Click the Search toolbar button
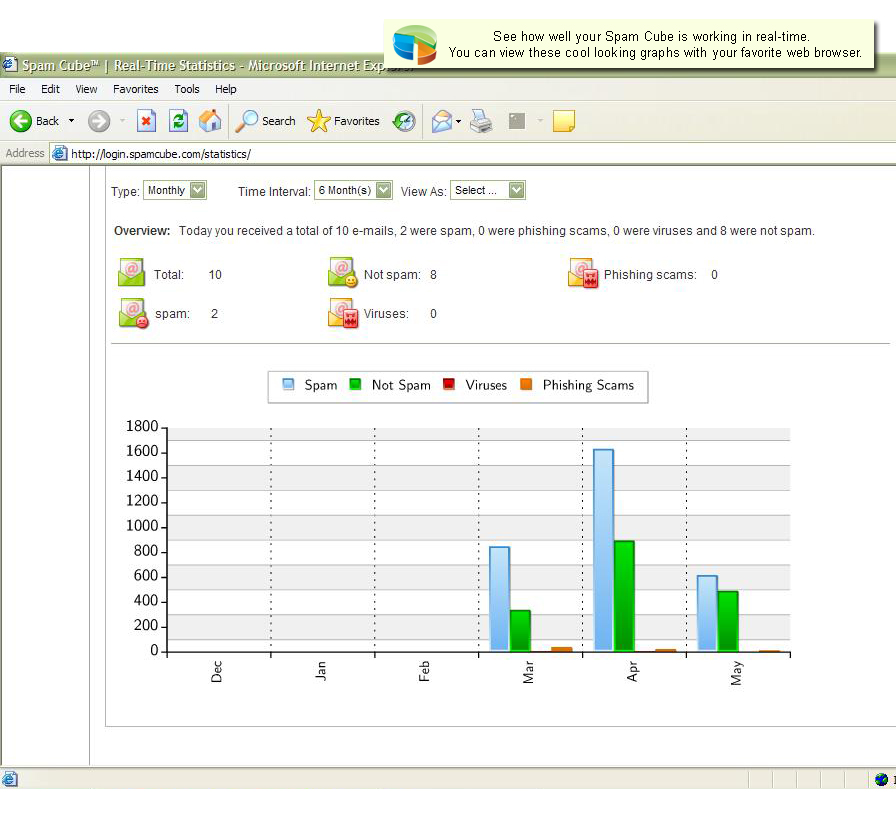This screenshot has height=830, width=896. [x=266, y=121]
